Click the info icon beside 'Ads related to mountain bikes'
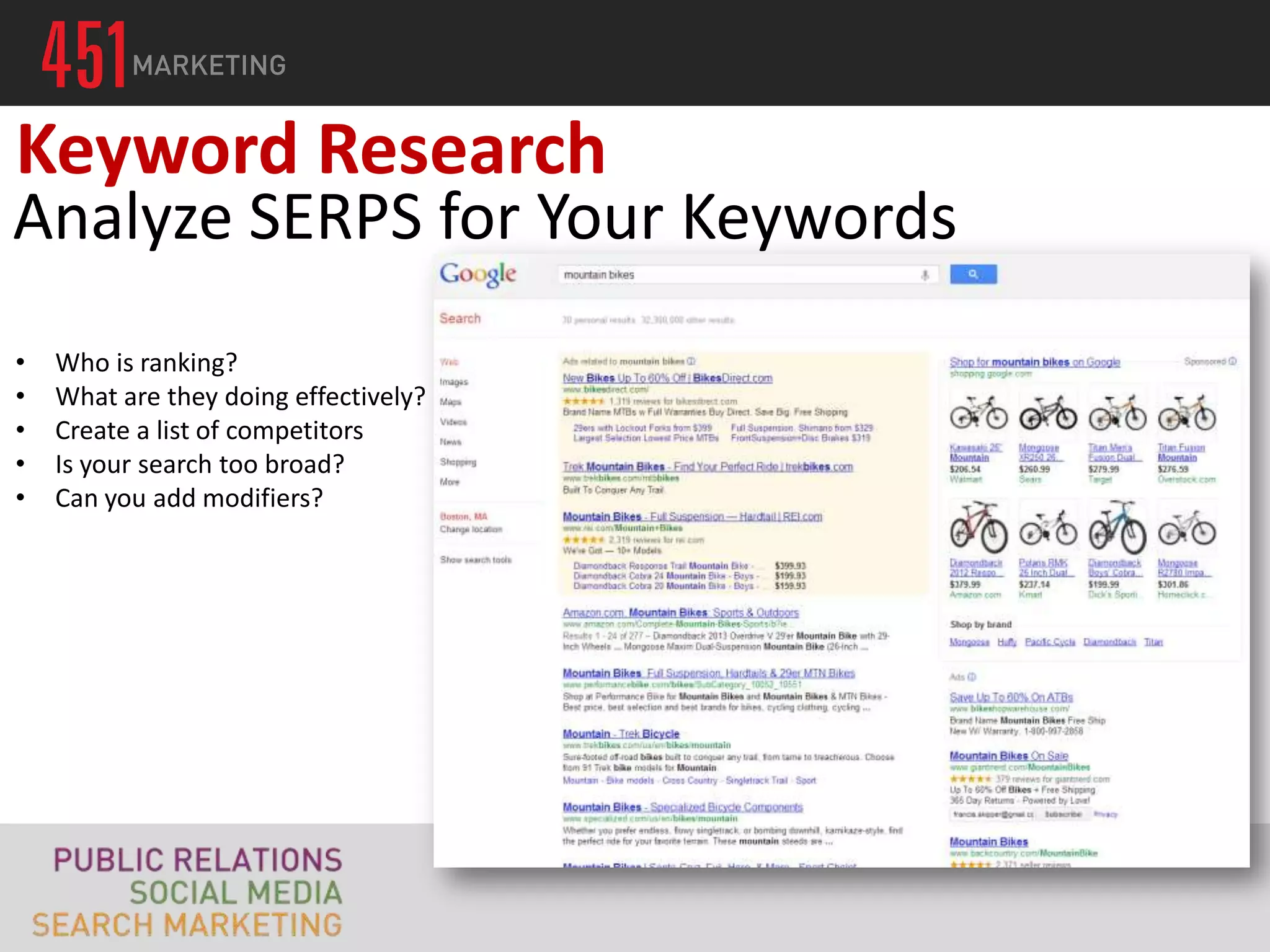This screenshot has height=952, width=1270. pyautogui.click(x=691, y=361)
